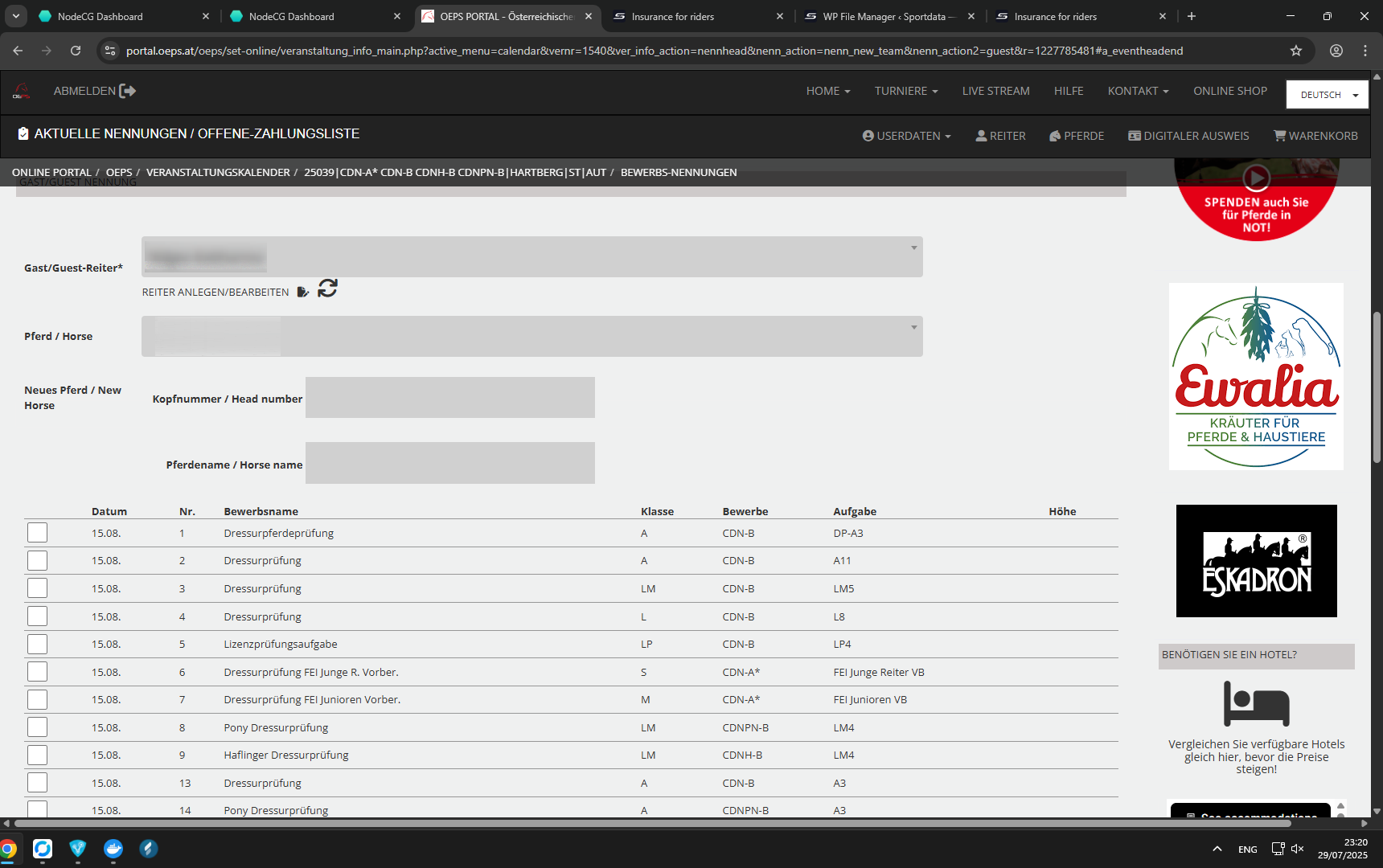This screenshot has height=868, width=1383.
Task: Open the Gast/Guest-Reiter dropdown
Action: (532, 256)
